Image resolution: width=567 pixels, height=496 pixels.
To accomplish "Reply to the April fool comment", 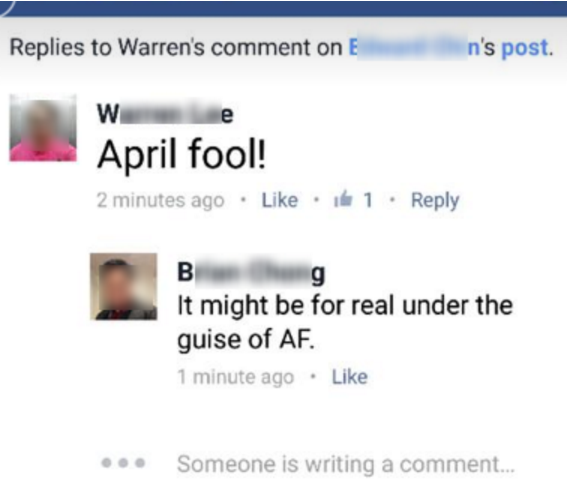I will (x=435, y=201).
